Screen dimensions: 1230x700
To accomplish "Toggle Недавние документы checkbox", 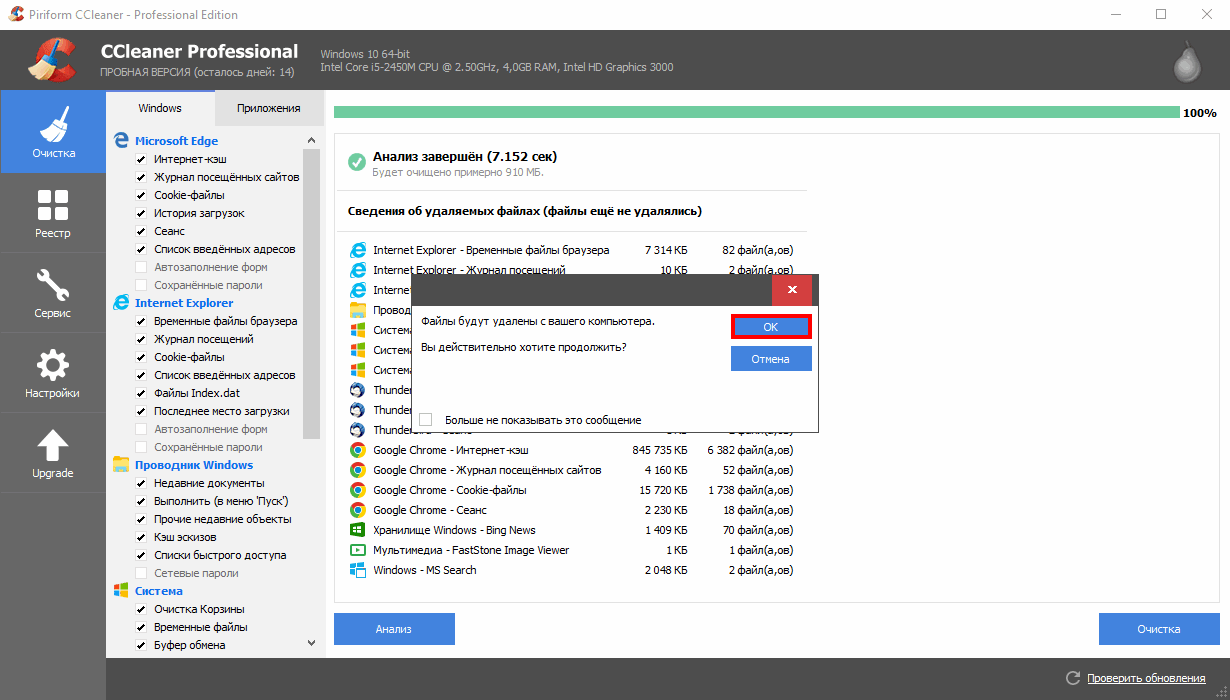I will 141,483.
